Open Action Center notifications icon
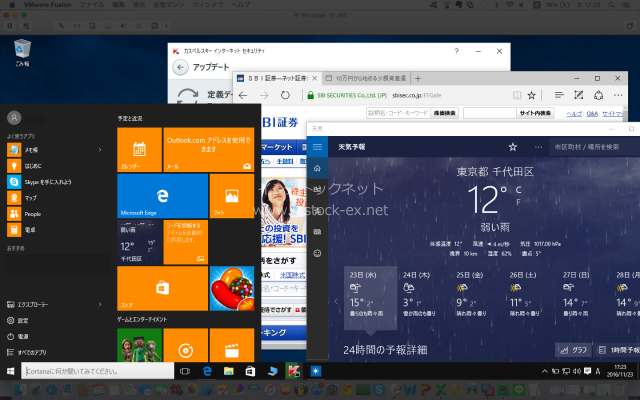The width and height of the screenshot is (640, 400). (587, 371)
